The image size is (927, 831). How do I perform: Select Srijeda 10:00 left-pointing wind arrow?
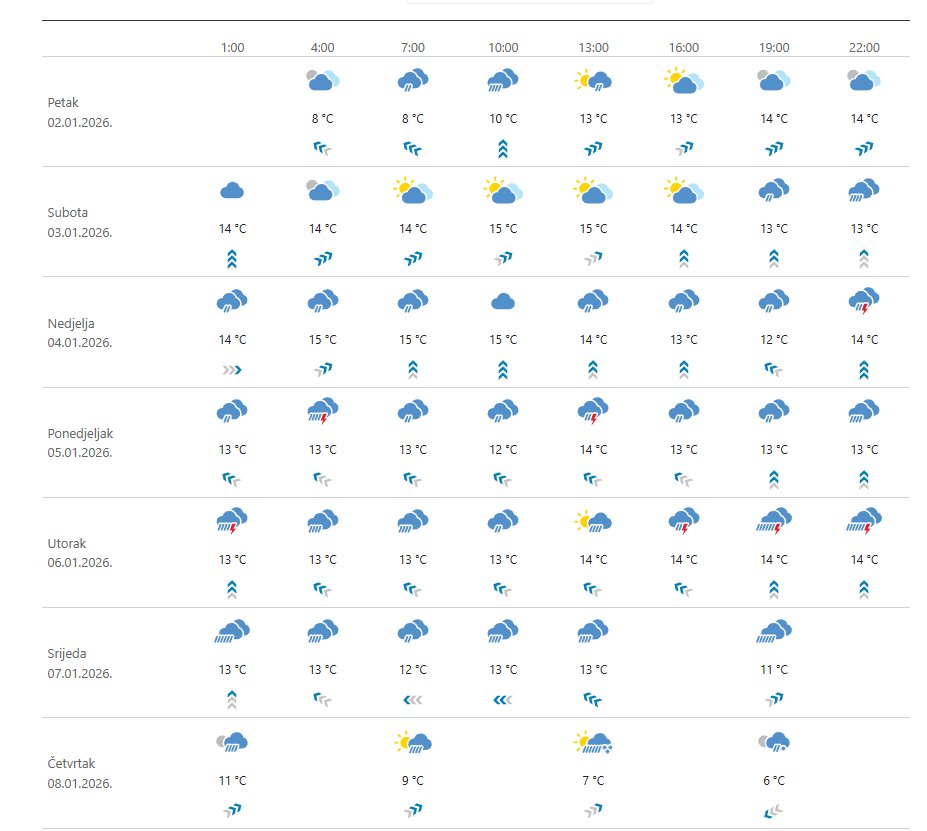tap(503, 699)
